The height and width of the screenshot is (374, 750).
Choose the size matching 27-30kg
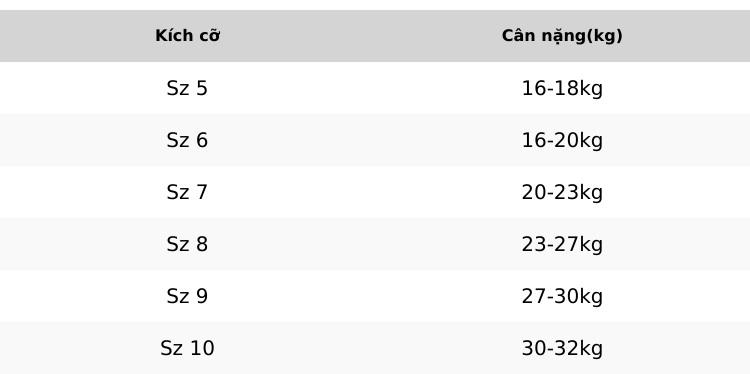(187, 296)
